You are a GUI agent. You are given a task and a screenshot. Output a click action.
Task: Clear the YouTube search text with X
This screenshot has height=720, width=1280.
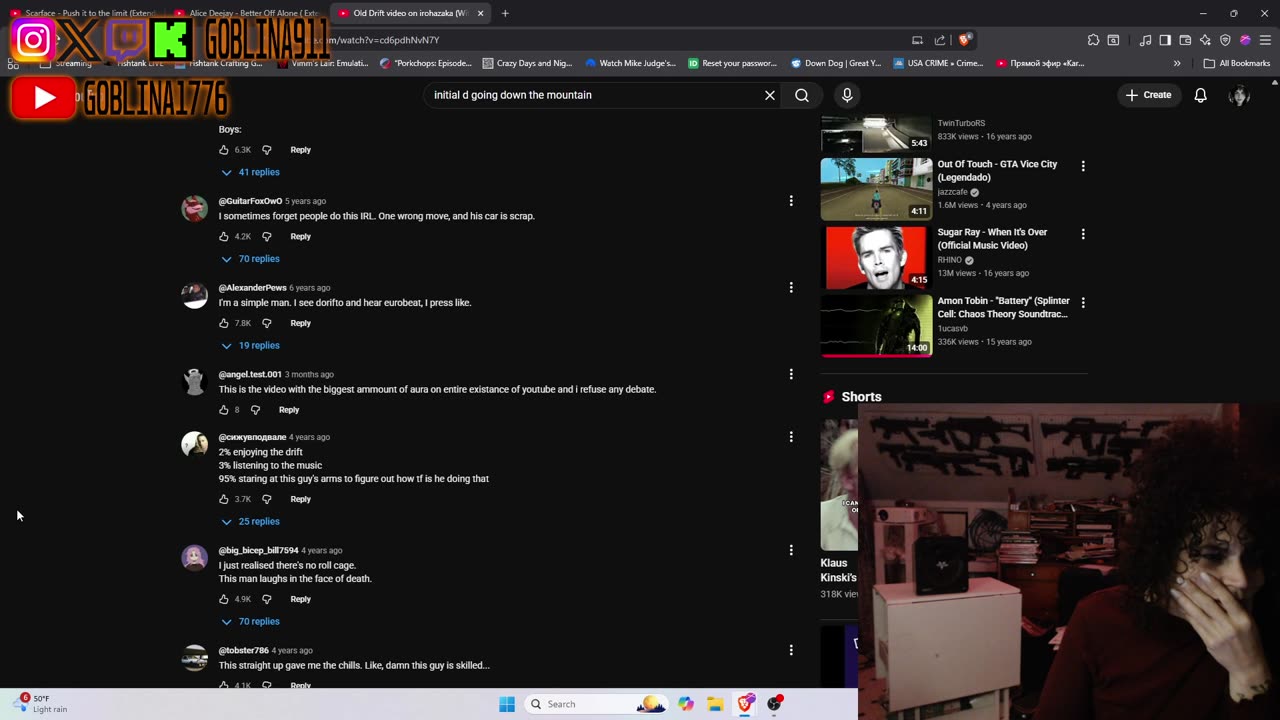pos(770,95)
